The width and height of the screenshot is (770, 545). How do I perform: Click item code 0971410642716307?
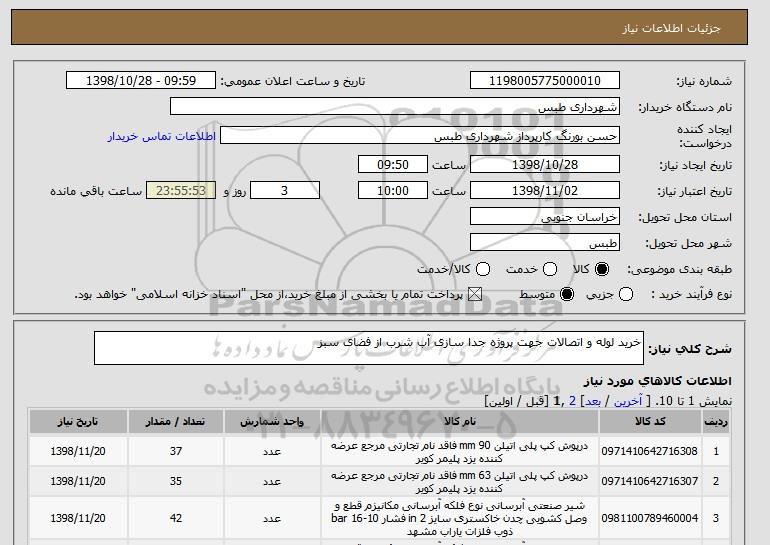[x=650, y=481]
